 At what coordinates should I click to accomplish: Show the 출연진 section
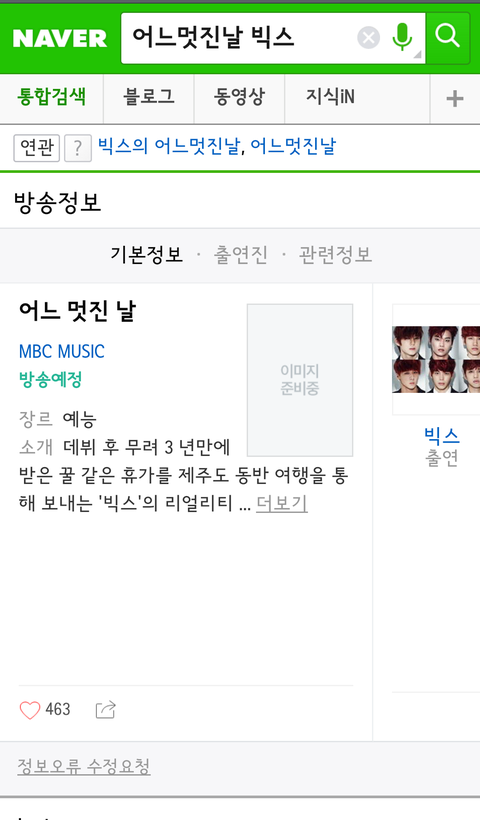point(241,255)
